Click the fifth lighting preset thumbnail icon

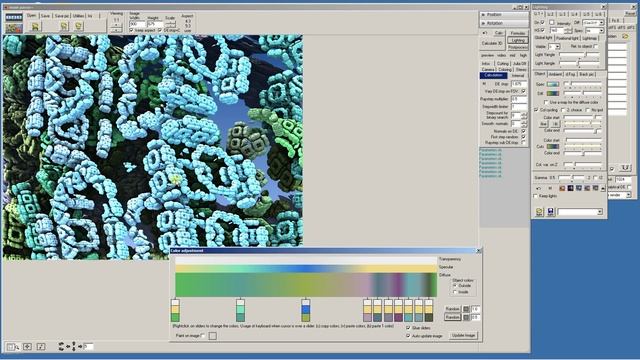coord(595,188)
